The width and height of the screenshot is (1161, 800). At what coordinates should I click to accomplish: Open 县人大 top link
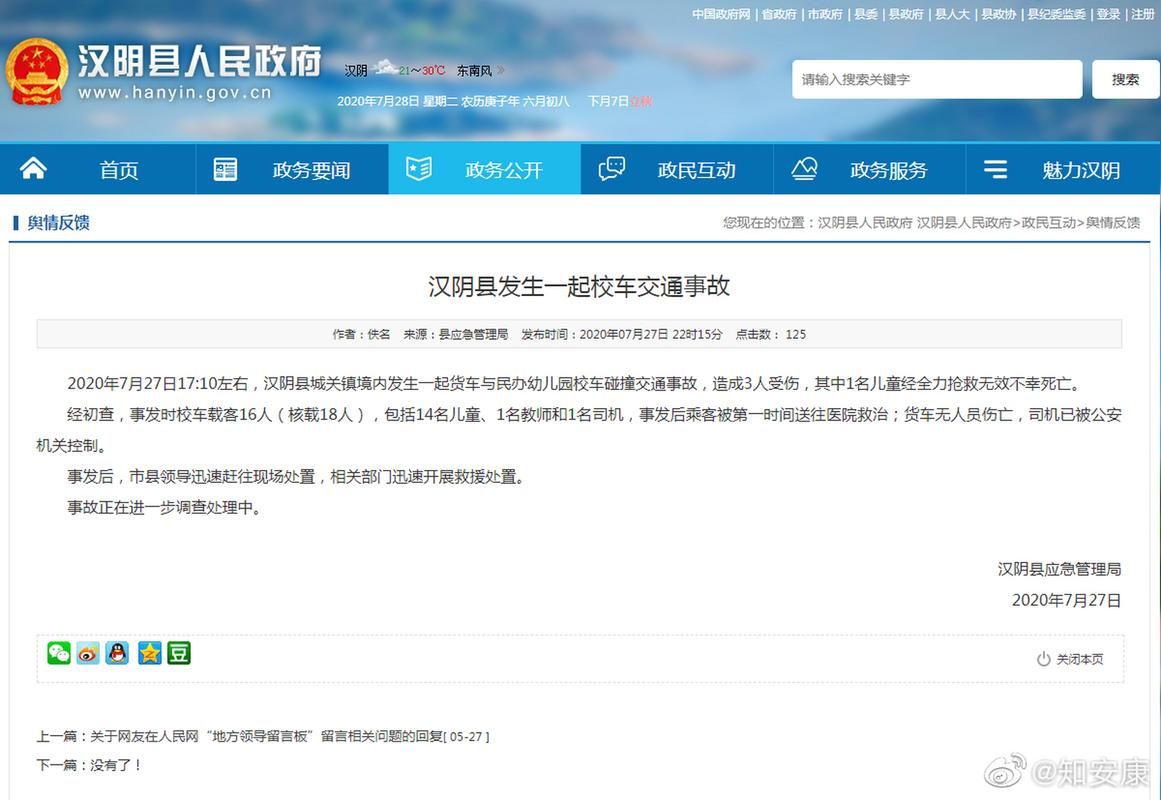click(952, 14)
